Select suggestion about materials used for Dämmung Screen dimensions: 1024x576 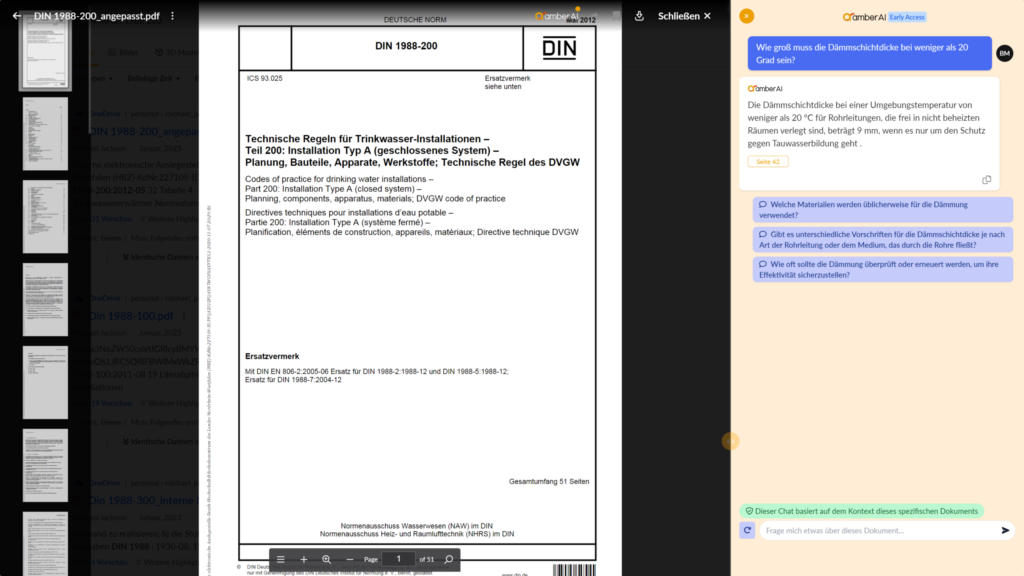tap(881, 209)
